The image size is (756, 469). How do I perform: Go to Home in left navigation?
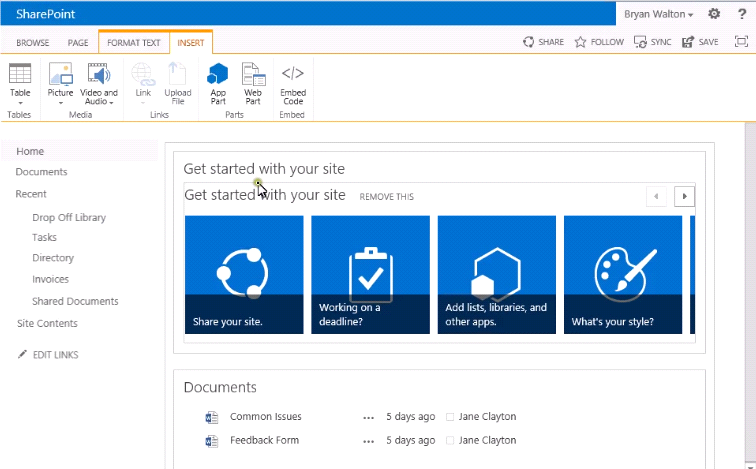click(30, 151)
